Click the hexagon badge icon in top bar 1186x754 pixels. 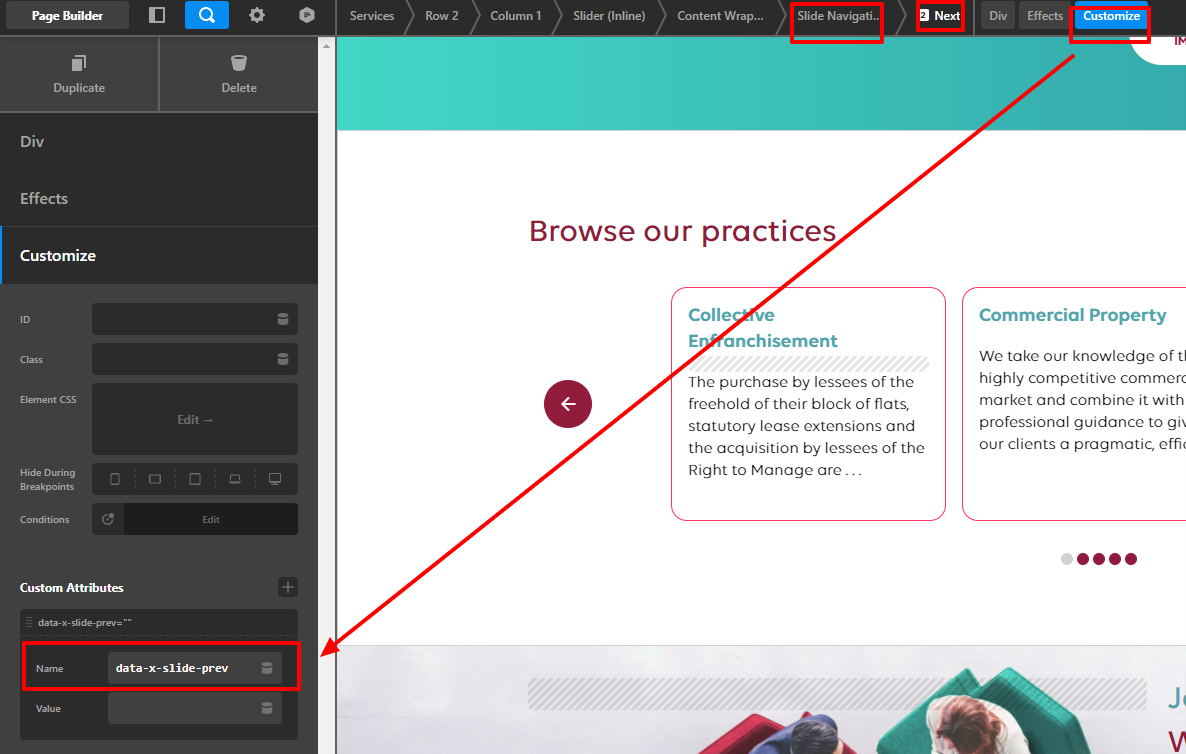[306, 15]
